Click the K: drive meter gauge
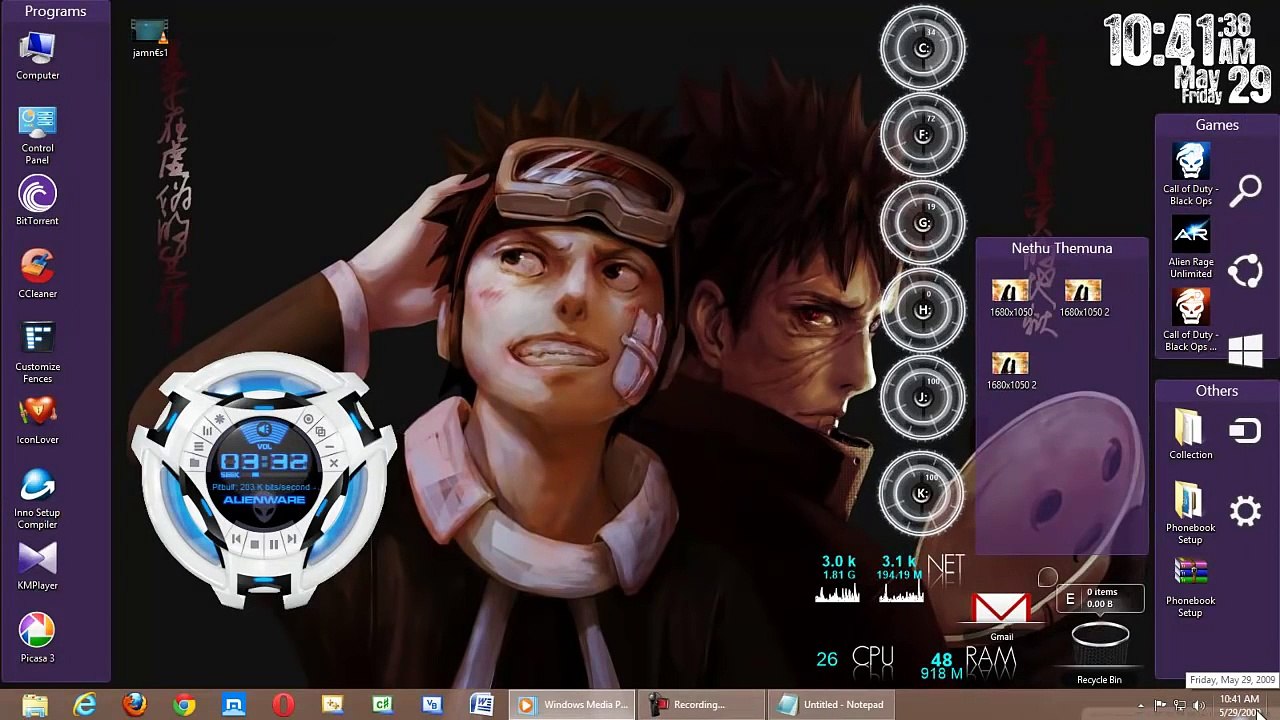The image size is (1280, 720). (x=923, y=493)
